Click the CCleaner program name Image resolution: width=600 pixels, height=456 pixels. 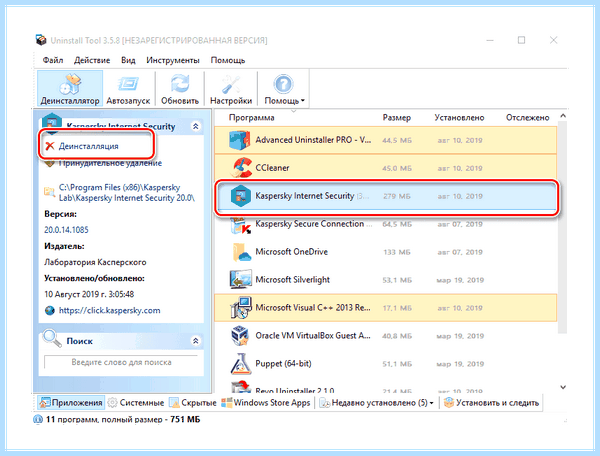coord(272,168)
